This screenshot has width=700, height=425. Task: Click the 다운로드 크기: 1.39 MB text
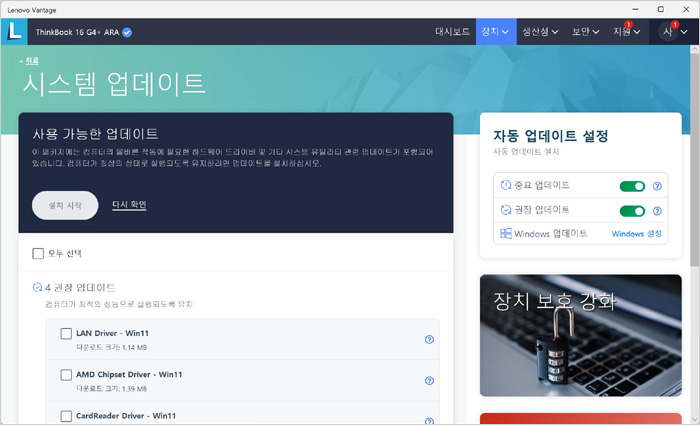point(111,388)
